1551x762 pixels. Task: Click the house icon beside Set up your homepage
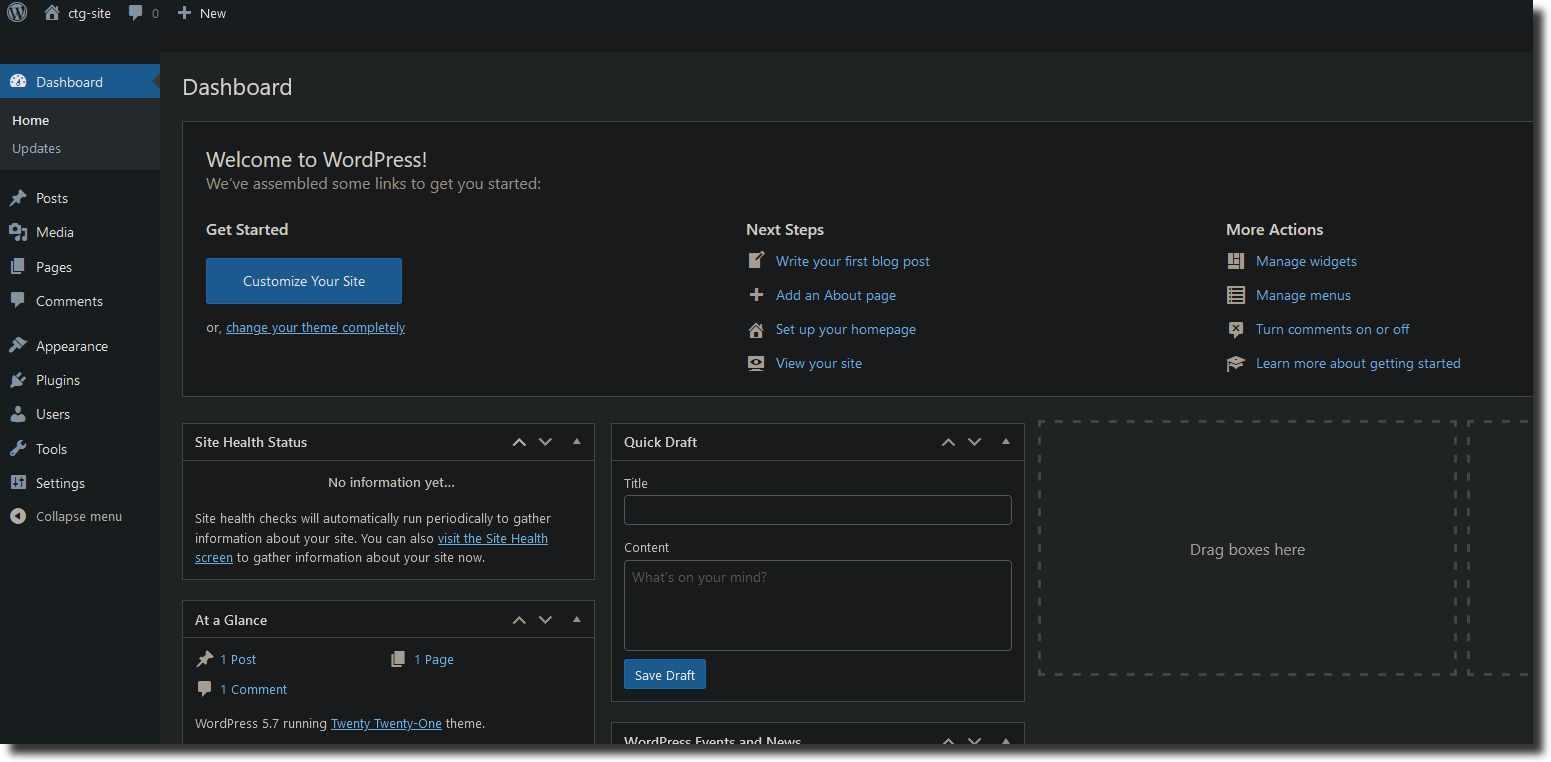(757, 329)
